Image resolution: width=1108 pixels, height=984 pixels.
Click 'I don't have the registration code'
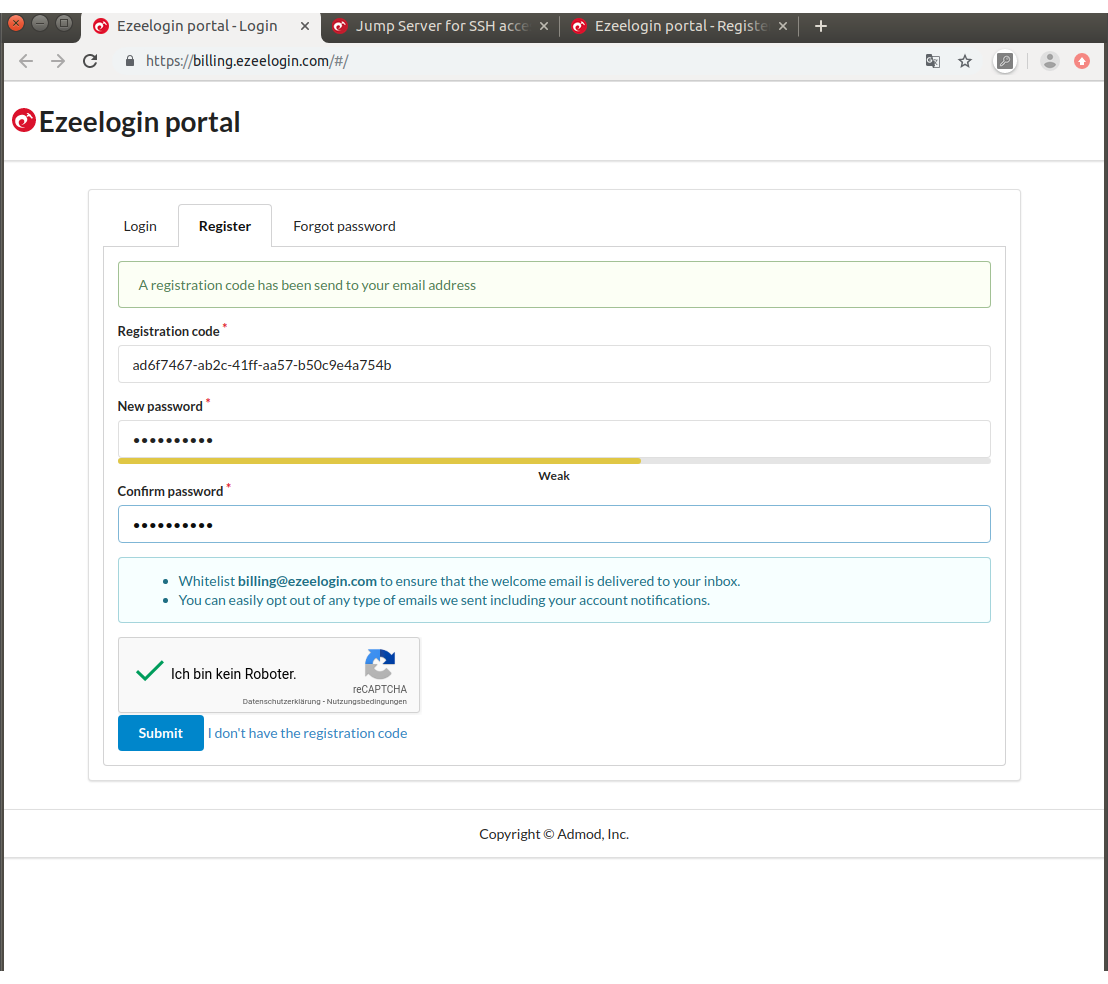point(307,733)
